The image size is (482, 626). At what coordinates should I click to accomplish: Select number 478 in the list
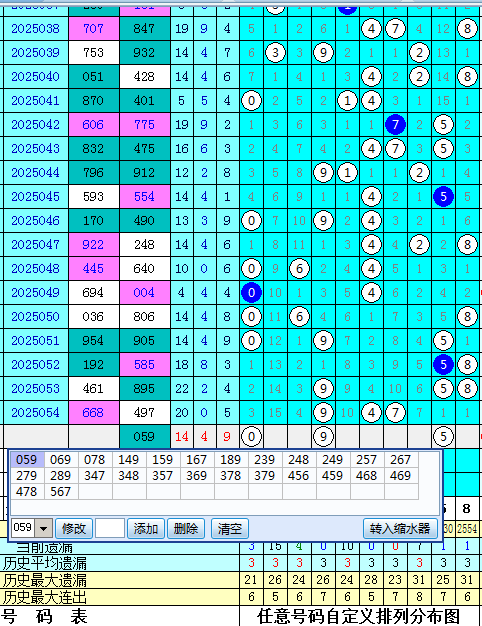[x=27, y=491]
